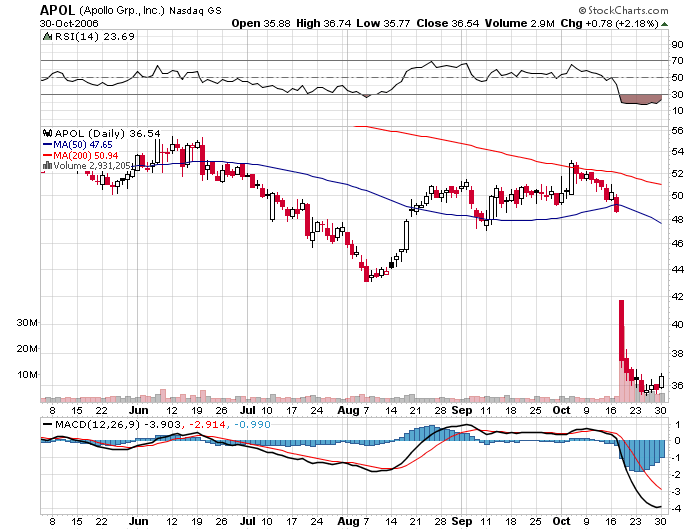Click the Aug label on the price chart axis
700x530 pixels.
[x=348, y=410]
